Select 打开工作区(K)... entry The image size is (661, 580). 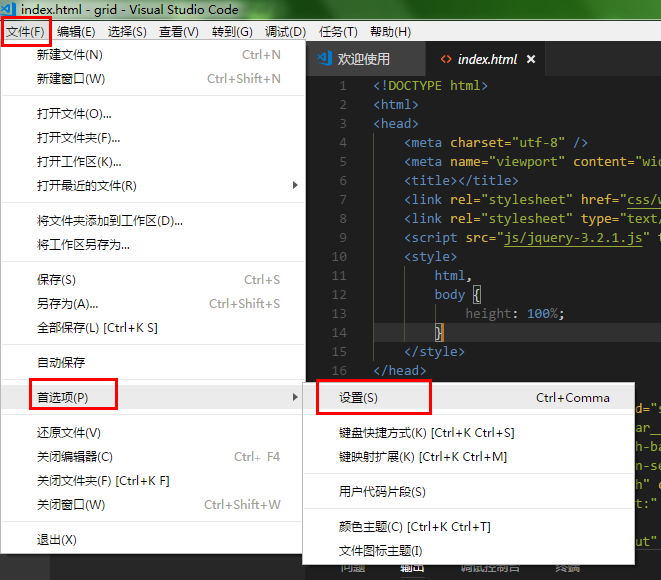[153, 162]
